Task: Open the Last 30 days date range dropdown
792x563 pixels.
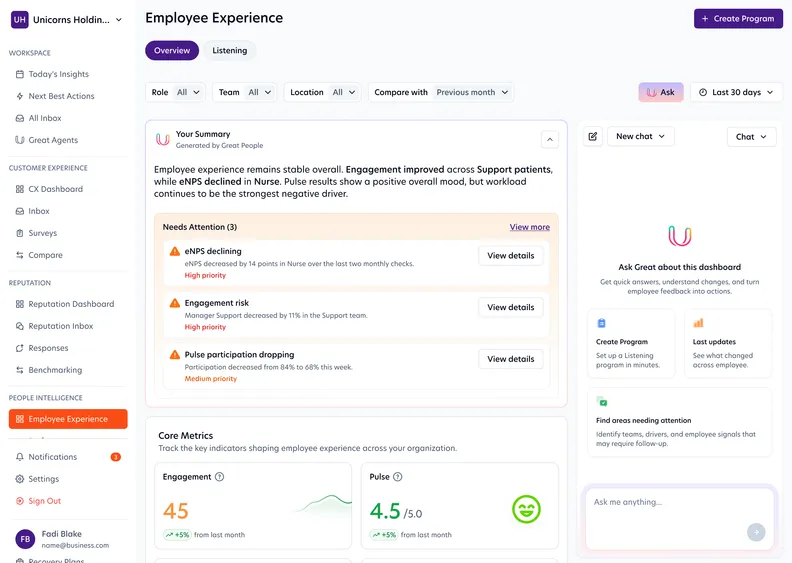Action: [x=736, y=92]
